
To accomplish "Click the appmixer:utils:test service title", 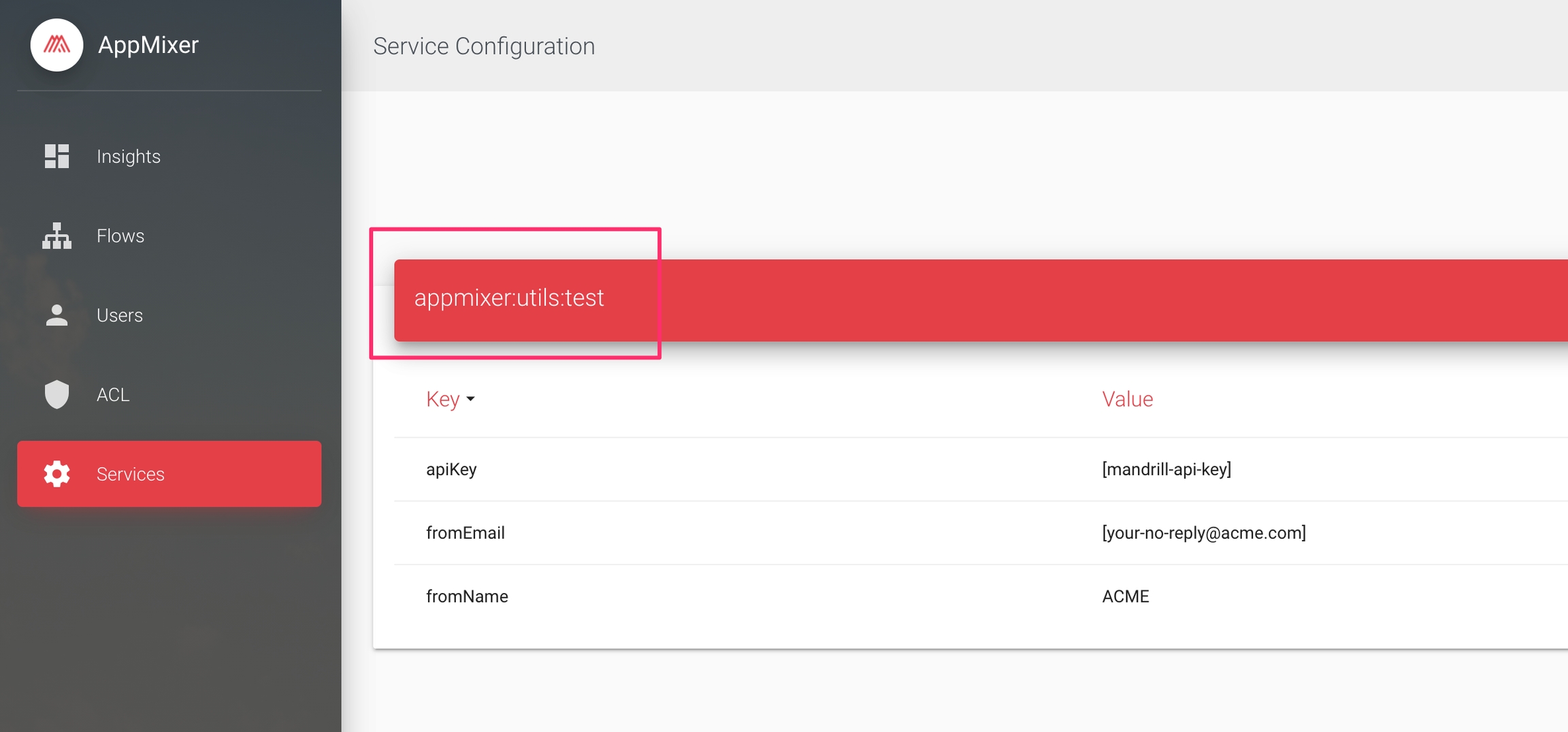I will (509, 298).
